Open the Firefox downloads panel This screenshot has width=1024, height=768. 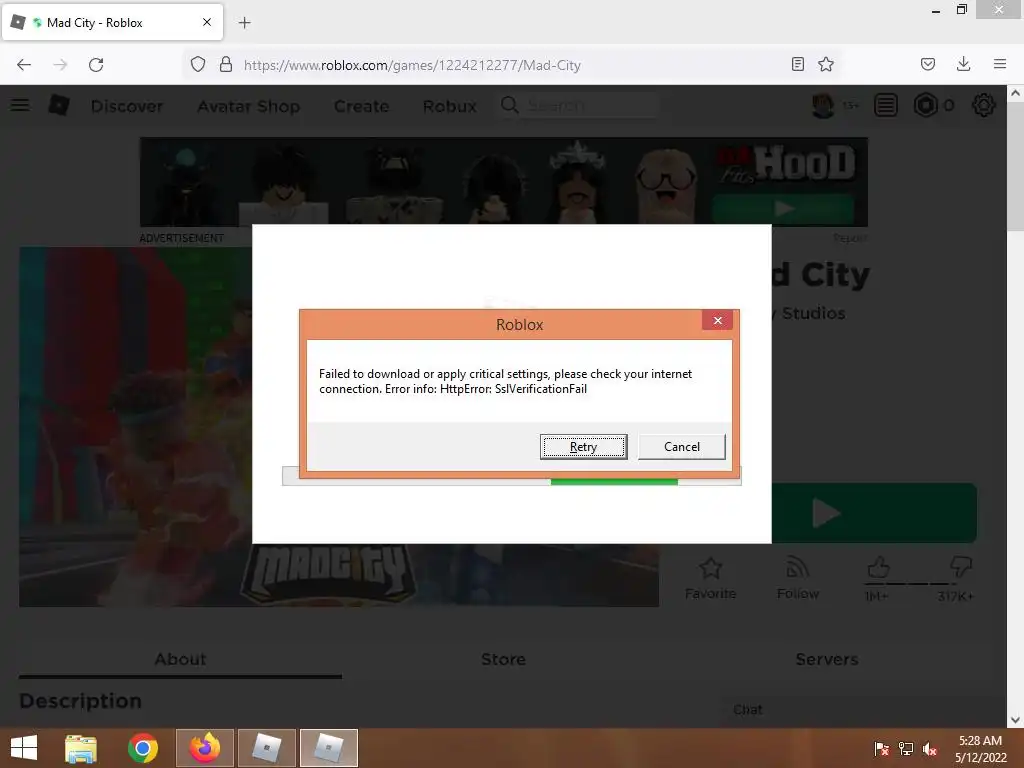(963, 64)
